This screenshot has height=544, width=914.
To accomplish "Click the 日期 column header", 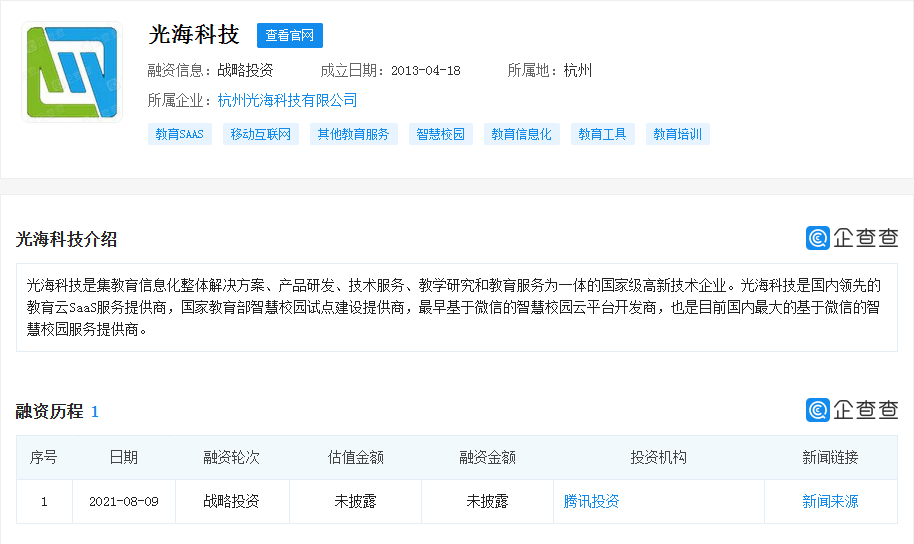I will 124,458.
